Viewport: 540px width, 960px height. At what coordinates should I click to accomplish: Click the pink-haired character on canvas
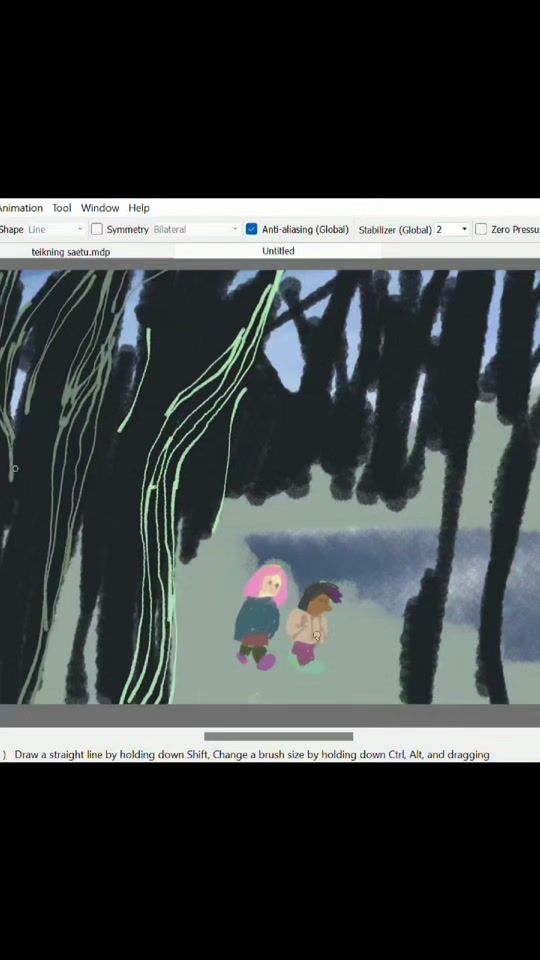tap(260, 617)
